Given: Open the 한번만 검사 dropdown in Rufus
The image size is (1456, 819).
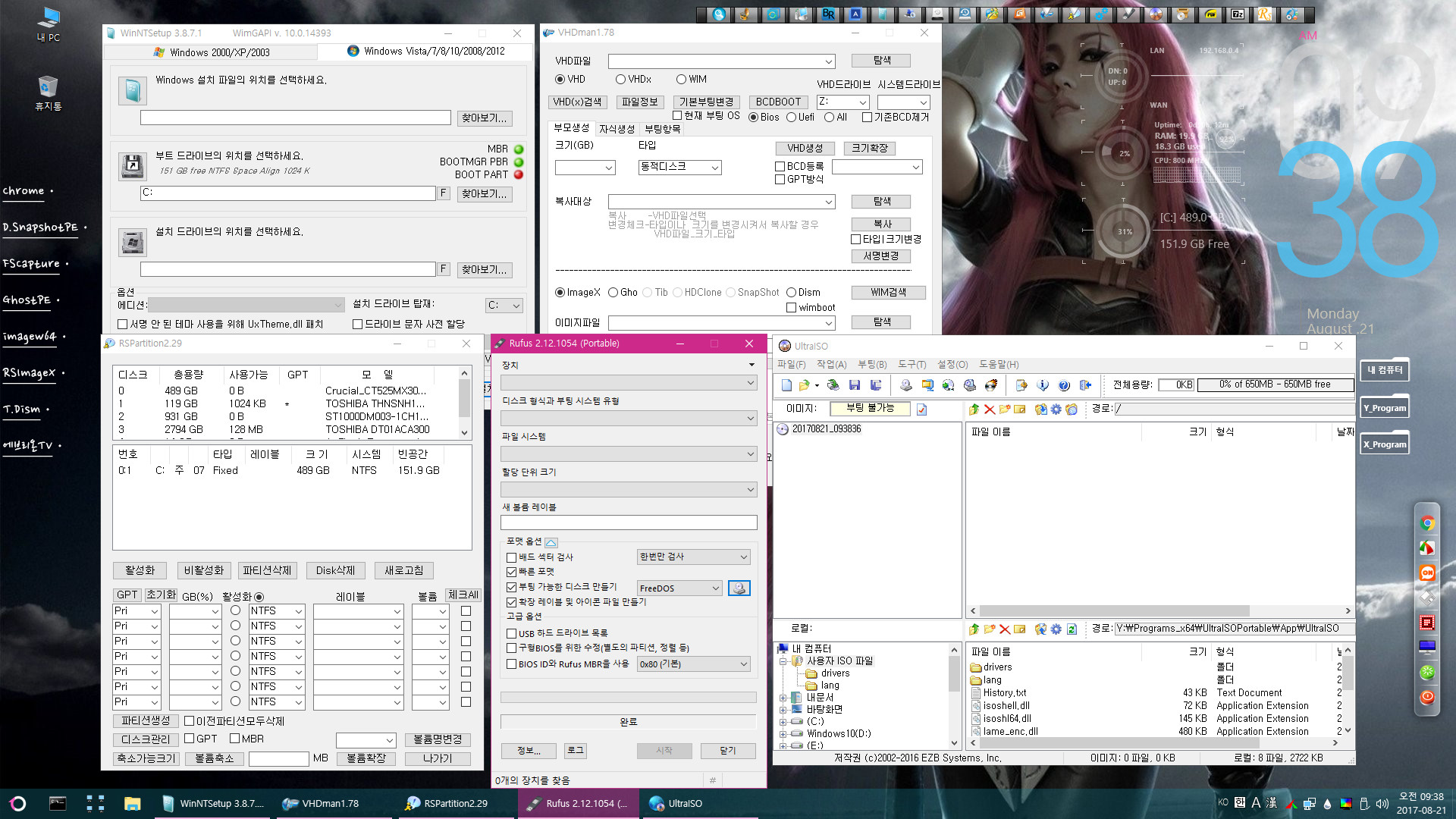Looking at the screenshot, I should [694, 557].
